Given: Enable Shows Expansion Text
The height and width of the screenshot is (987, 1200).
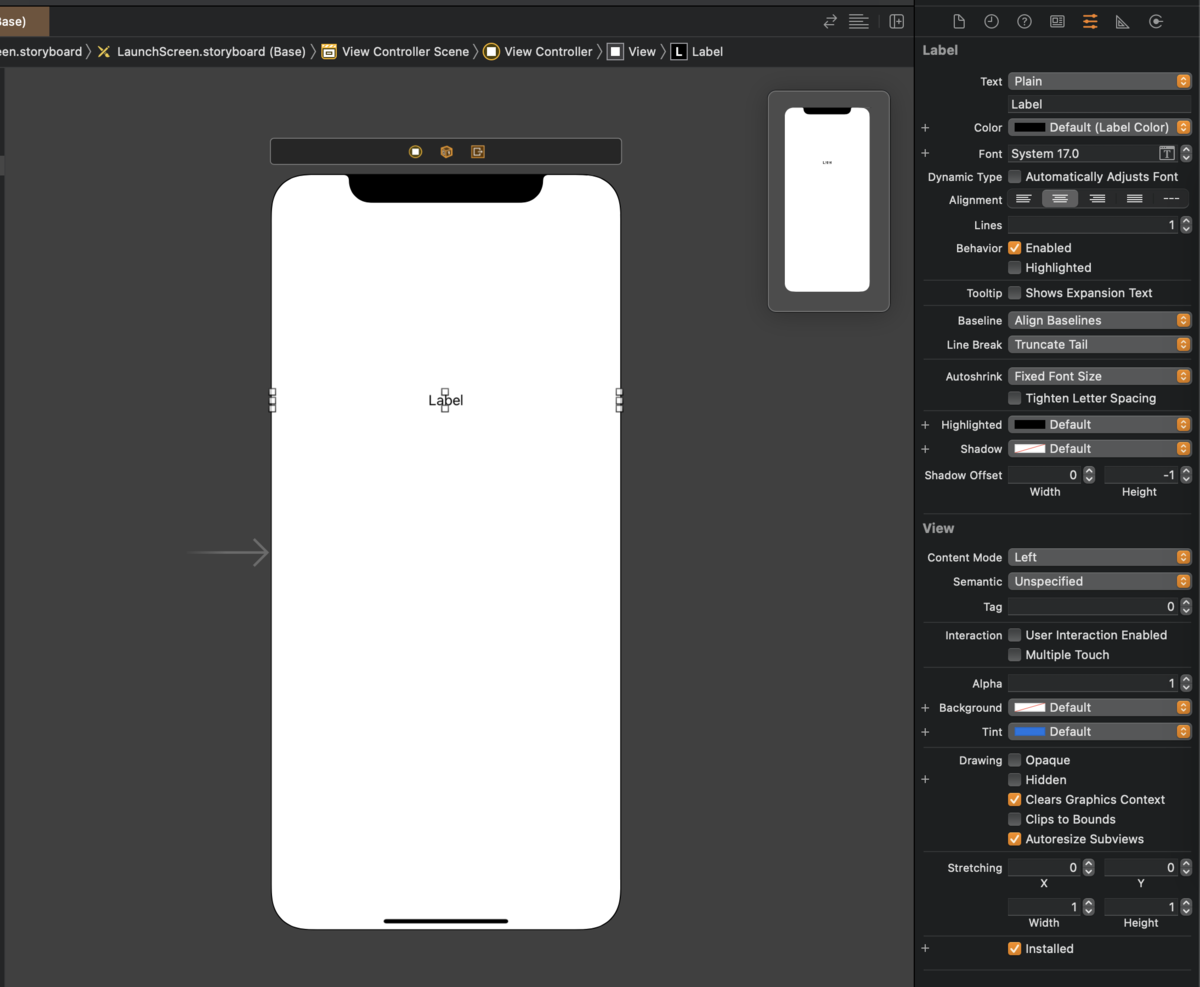Looking at the screenshot, I should coord(1015,293).
